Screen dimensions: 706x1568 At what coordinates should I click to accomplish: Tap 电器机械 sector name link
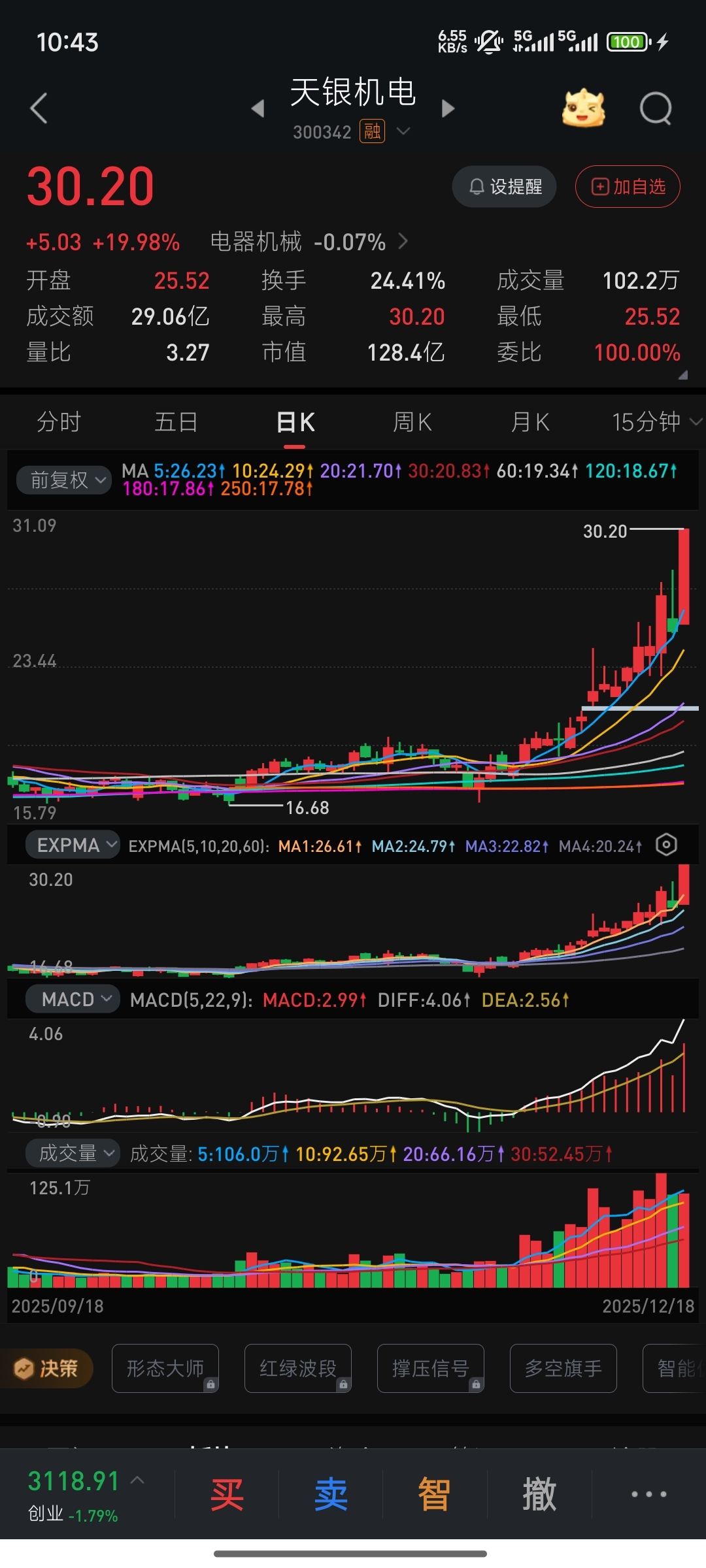pyautogui.click(x=256, y=242)
